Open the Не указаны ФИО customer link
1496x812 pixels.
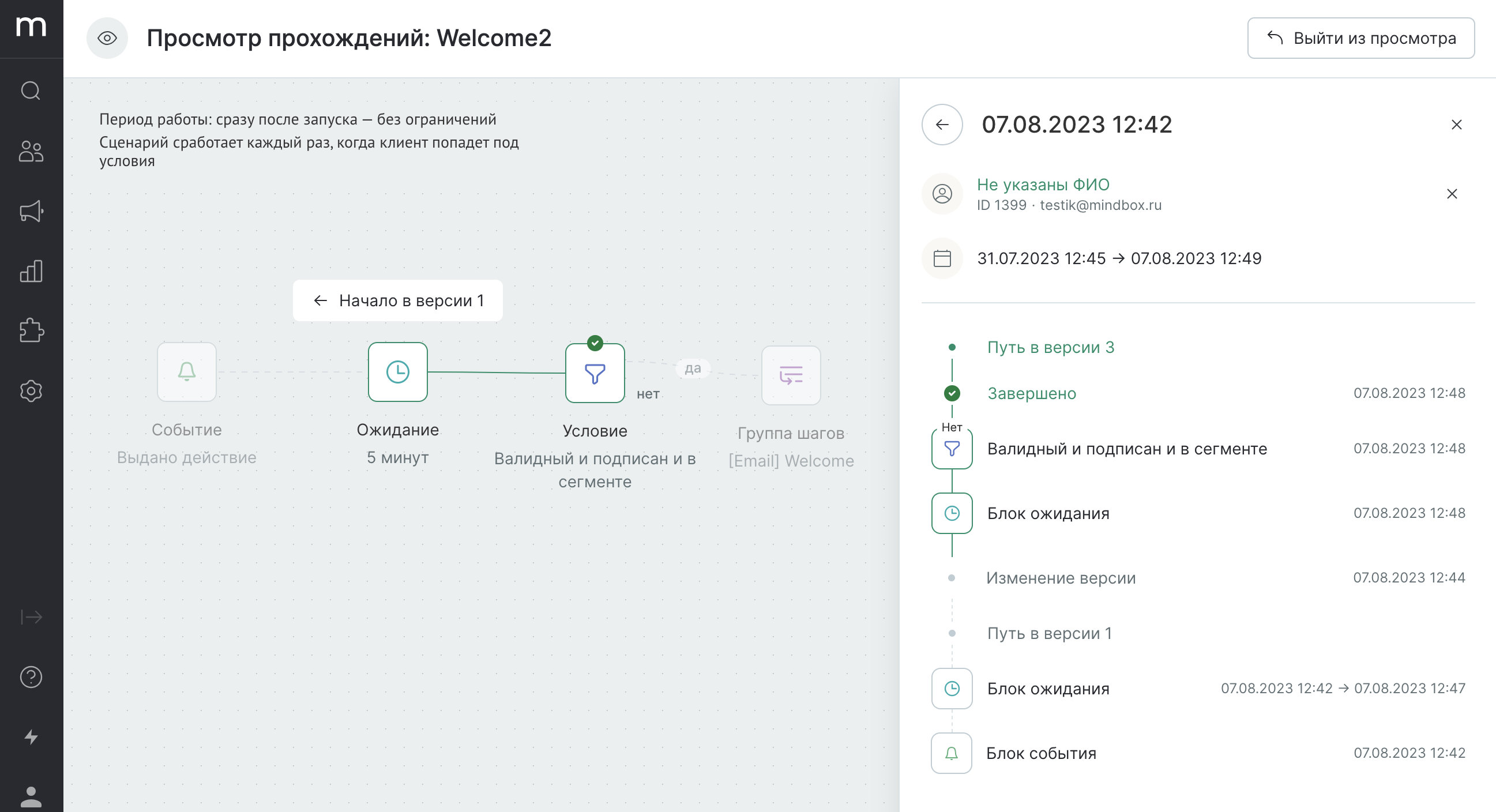[x=1043, y=184]
